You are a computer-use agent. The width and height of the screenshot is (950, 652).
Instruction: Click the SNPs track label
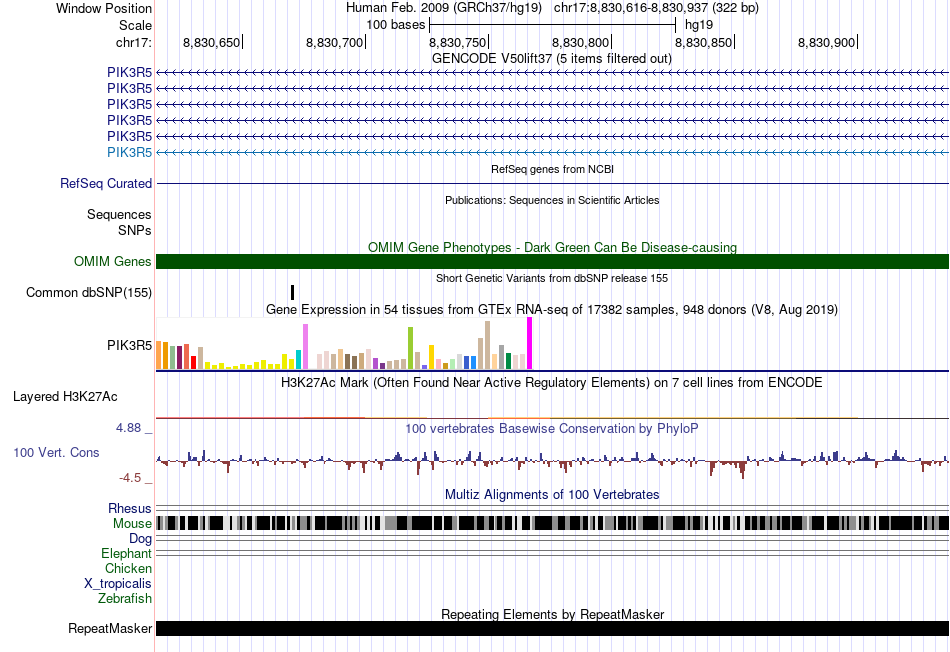(x=135, y=230)
